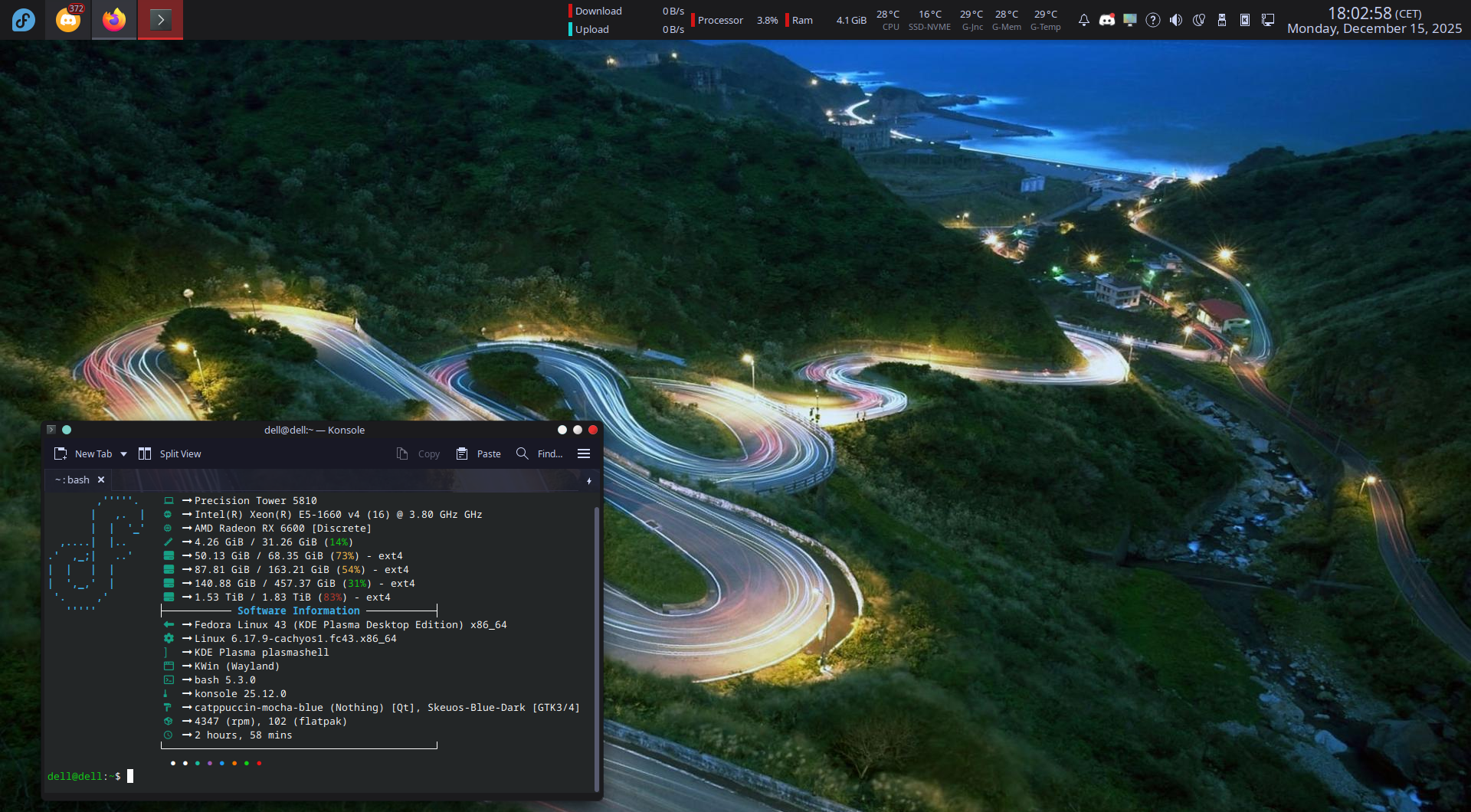Open the audio volume tray icon
1471x812 pixels.
1176,20
